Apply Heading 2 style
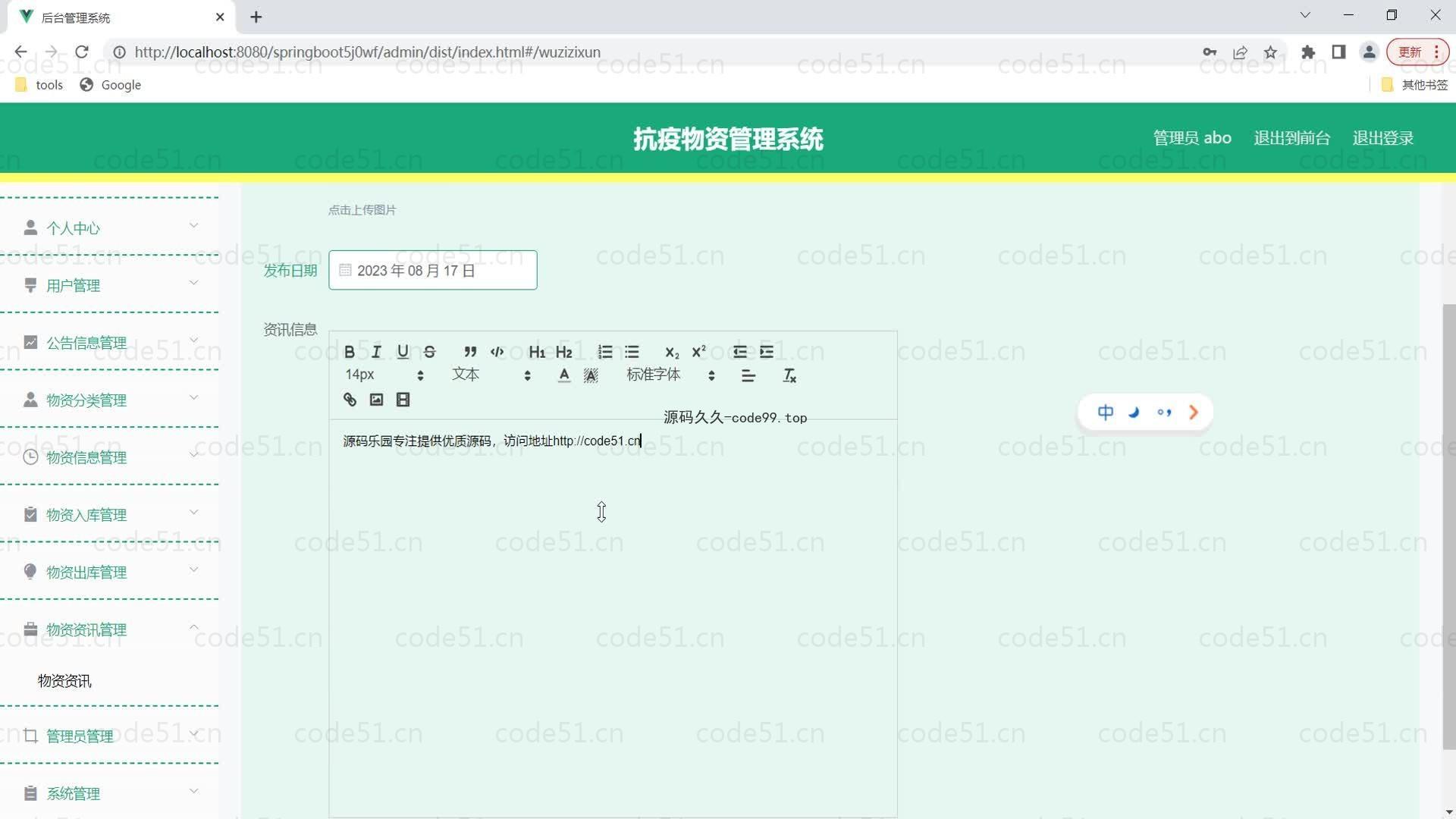The image size is (1456, 819). tap(564, 352)
